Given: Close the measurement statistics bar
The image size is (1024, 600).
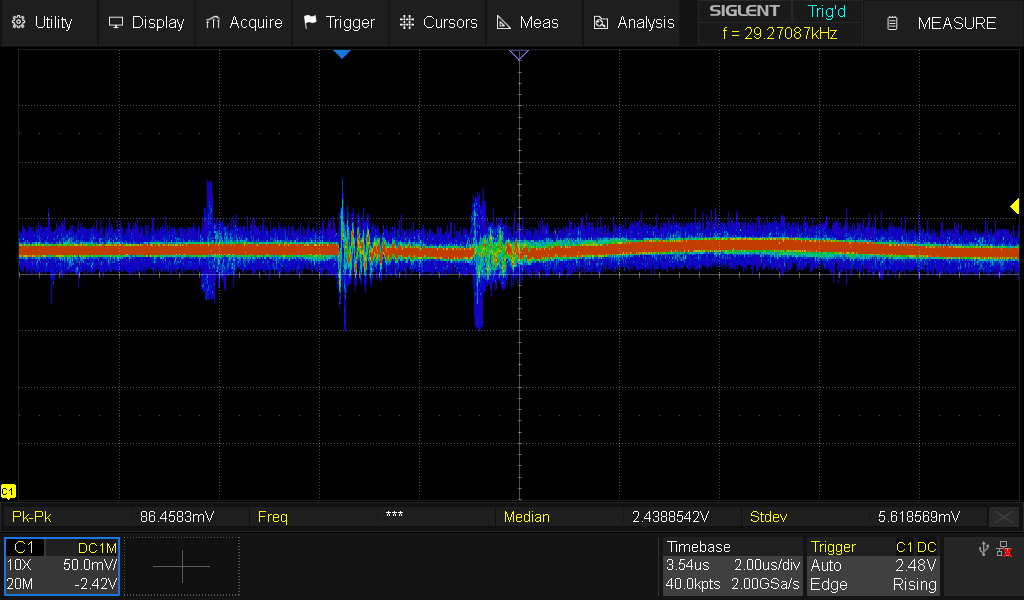Looking at the screenshot, I should tap(1003, 517).
